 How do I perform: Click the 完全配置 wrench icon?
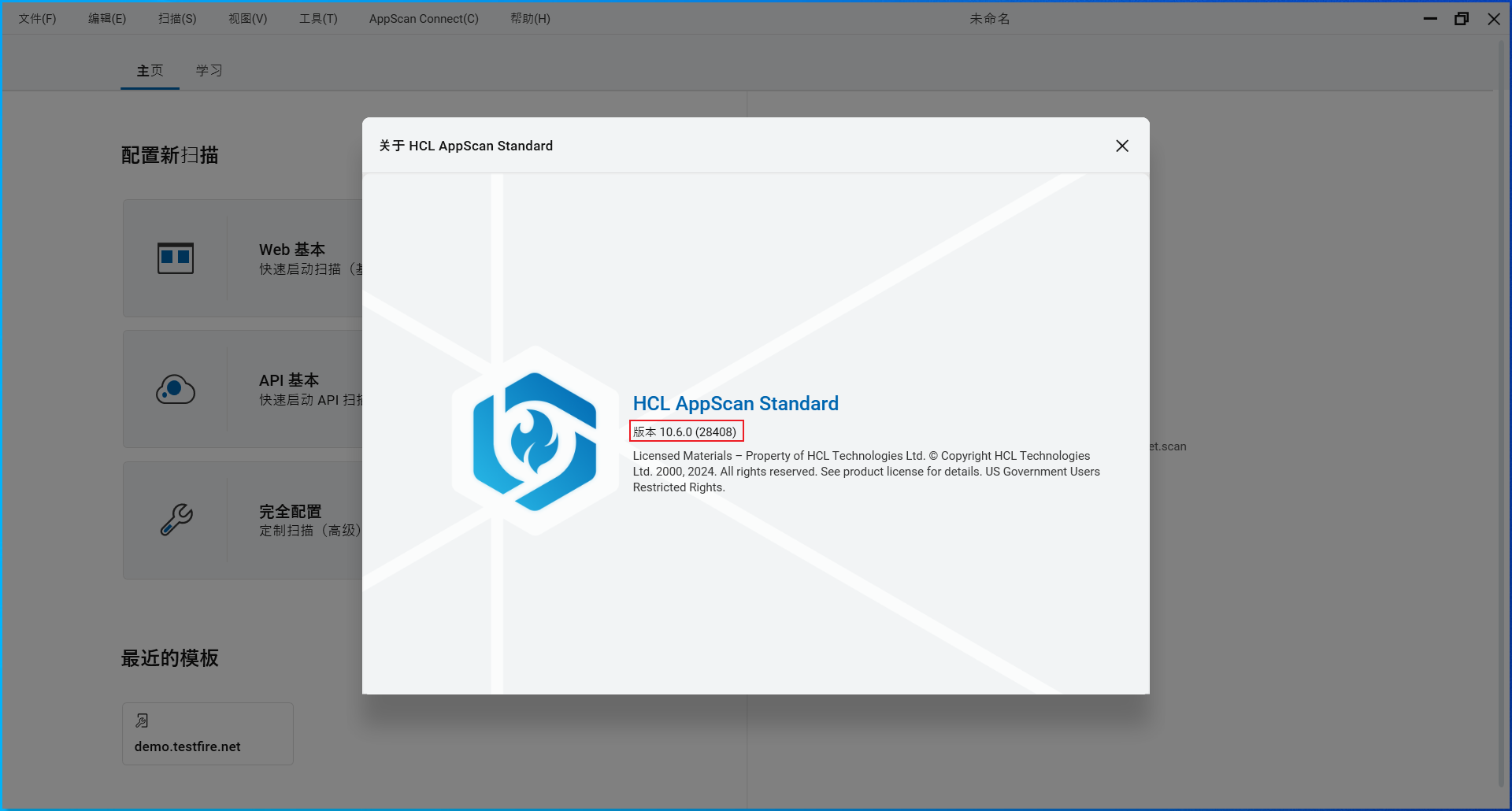click(x=176, y=520)
